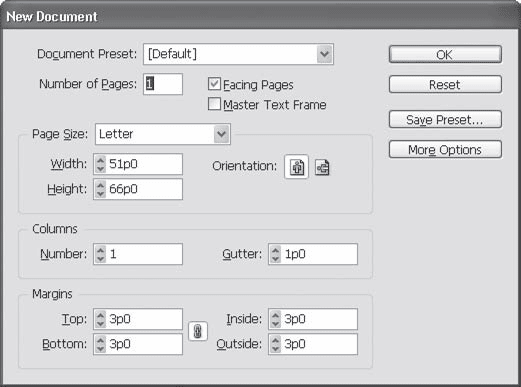Click the Save Preset button
The height and width of the screenshot is (387, 521).
point(445,119)
